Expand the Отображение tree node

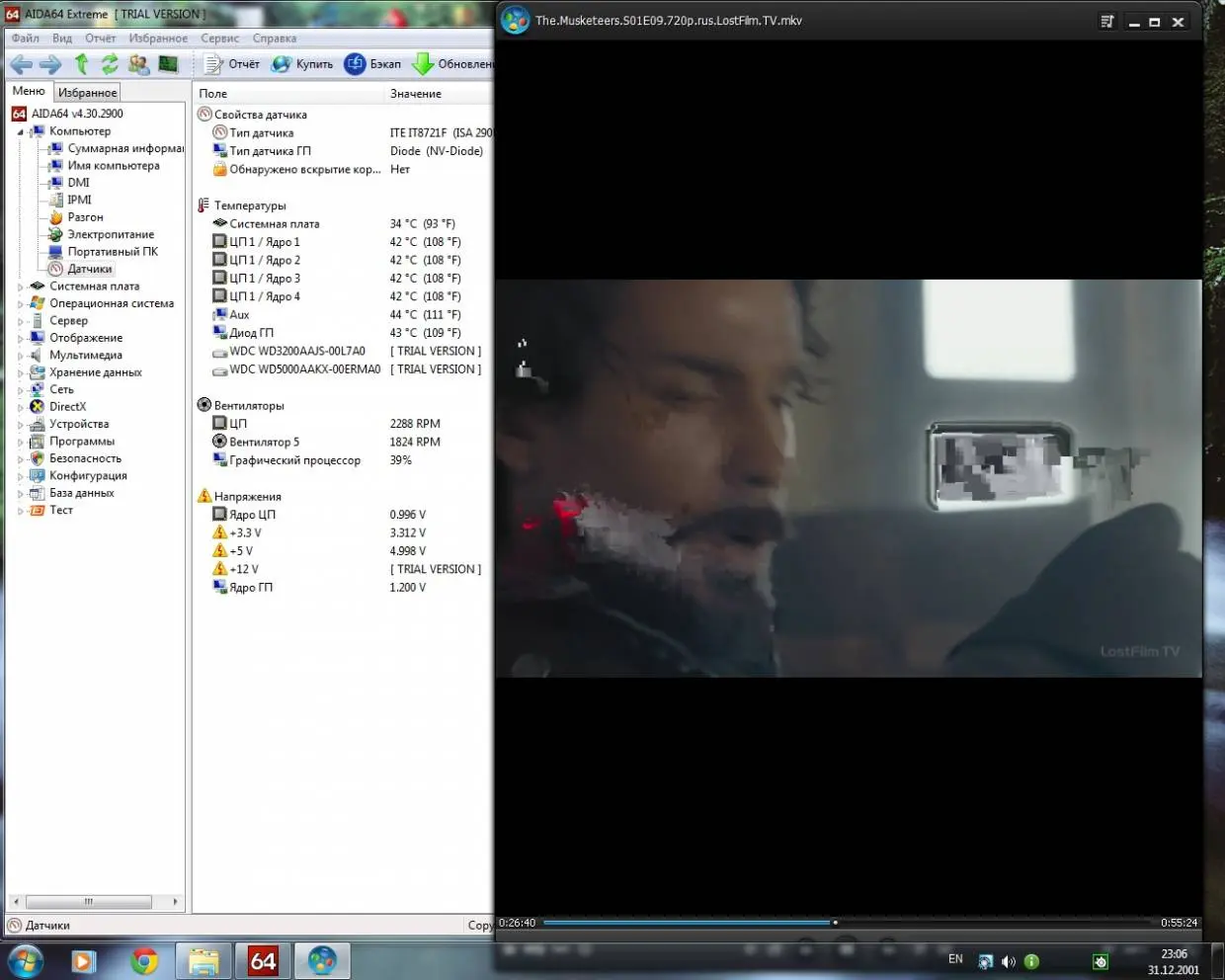[21, 338]
